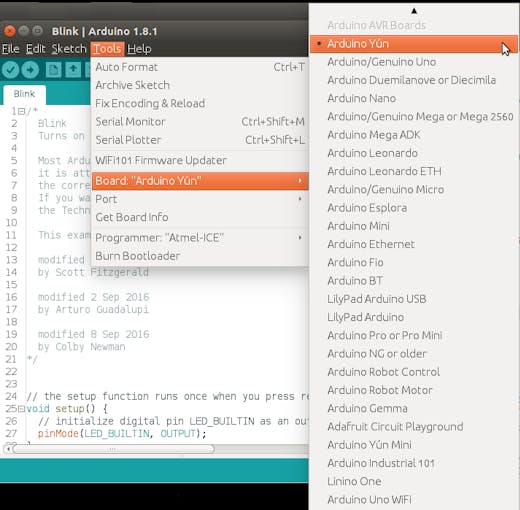Click the horizontal scrollbar left arrow

click(8, 449)
